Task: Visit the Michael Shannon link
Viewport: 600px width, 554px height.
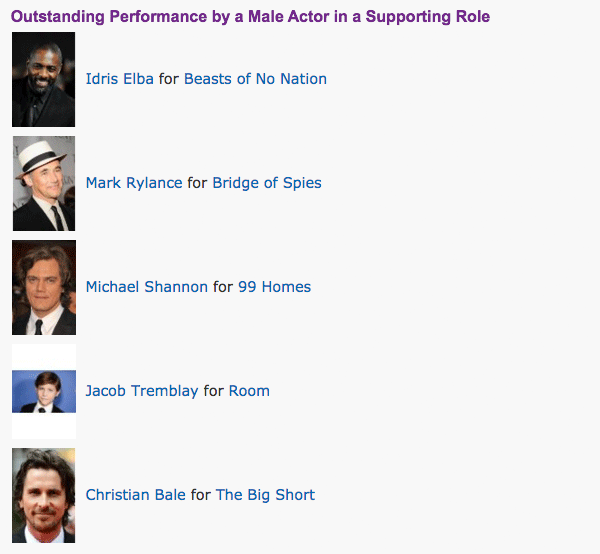Action: [x=146, y=287]
